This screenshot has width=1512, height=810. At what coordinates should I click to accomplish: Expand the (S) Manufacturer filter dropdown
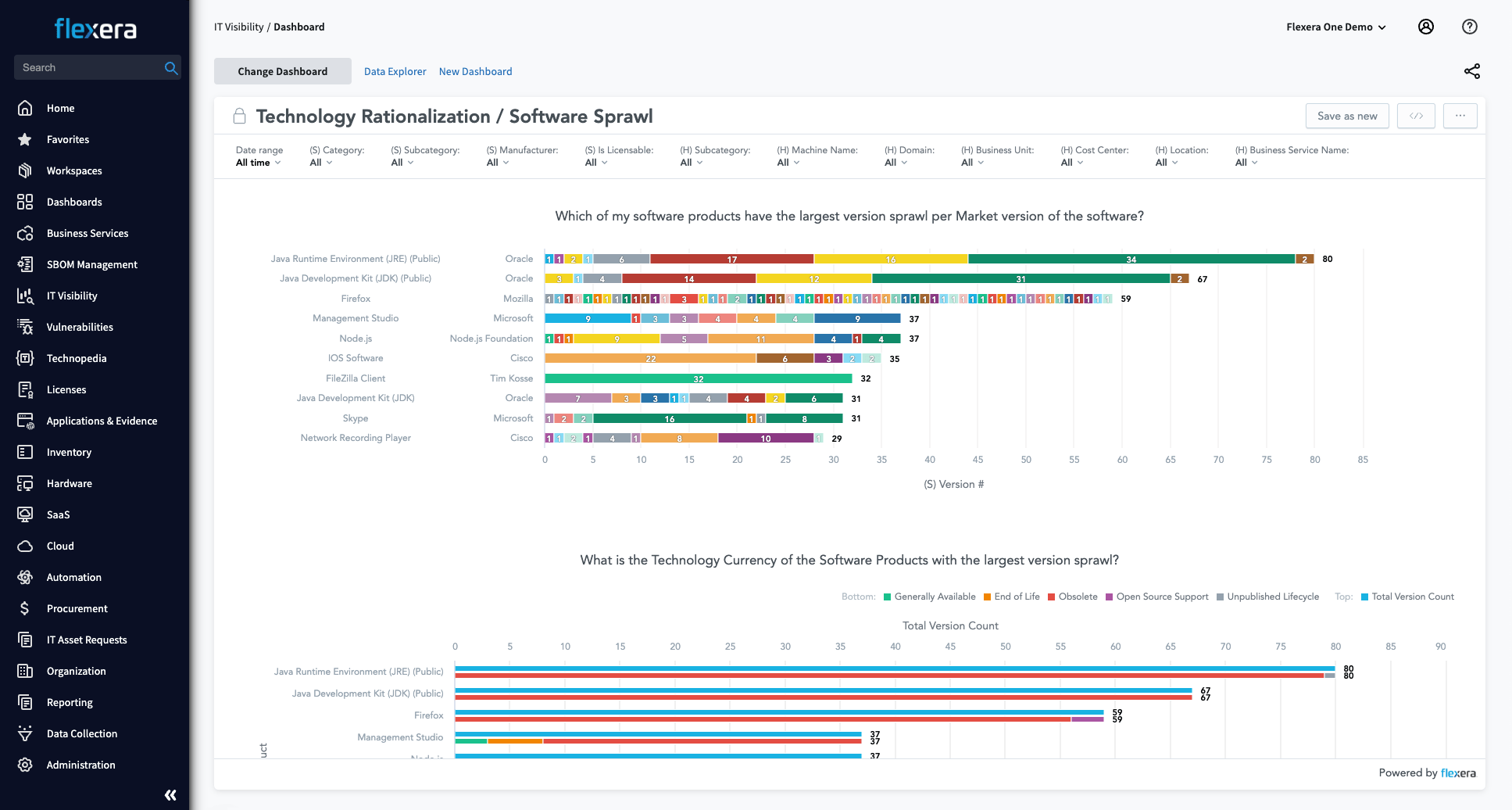pos(498,163)
